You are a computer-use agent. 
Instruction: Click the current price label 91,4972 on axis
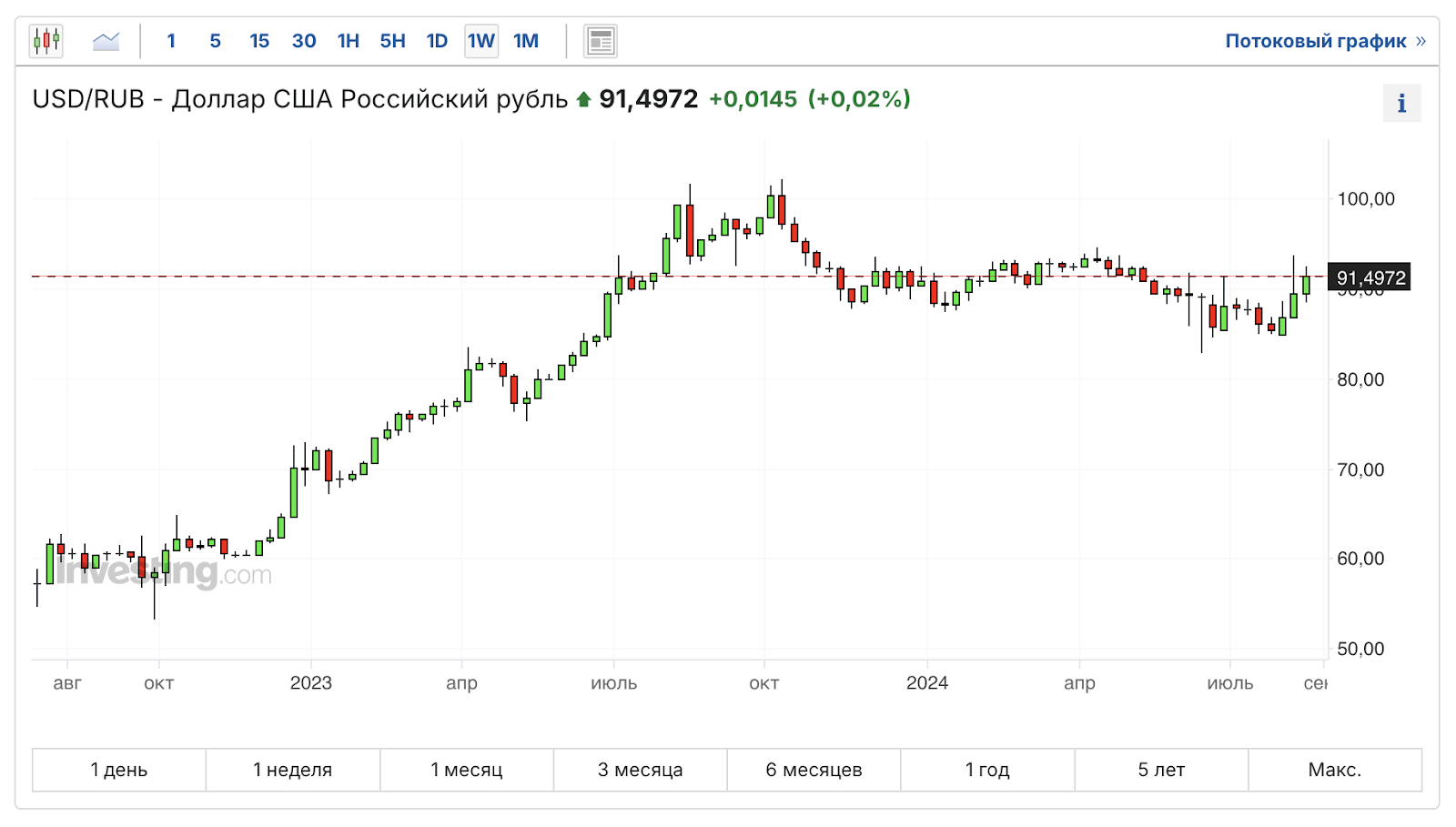point(1370,277)
